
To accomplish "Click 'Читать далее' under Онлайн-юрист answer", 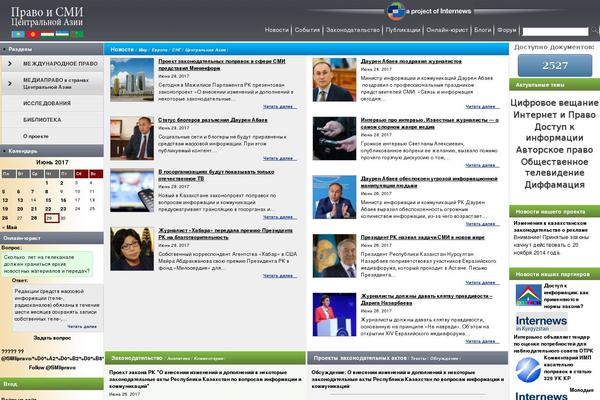I will (x=82, y=327).
